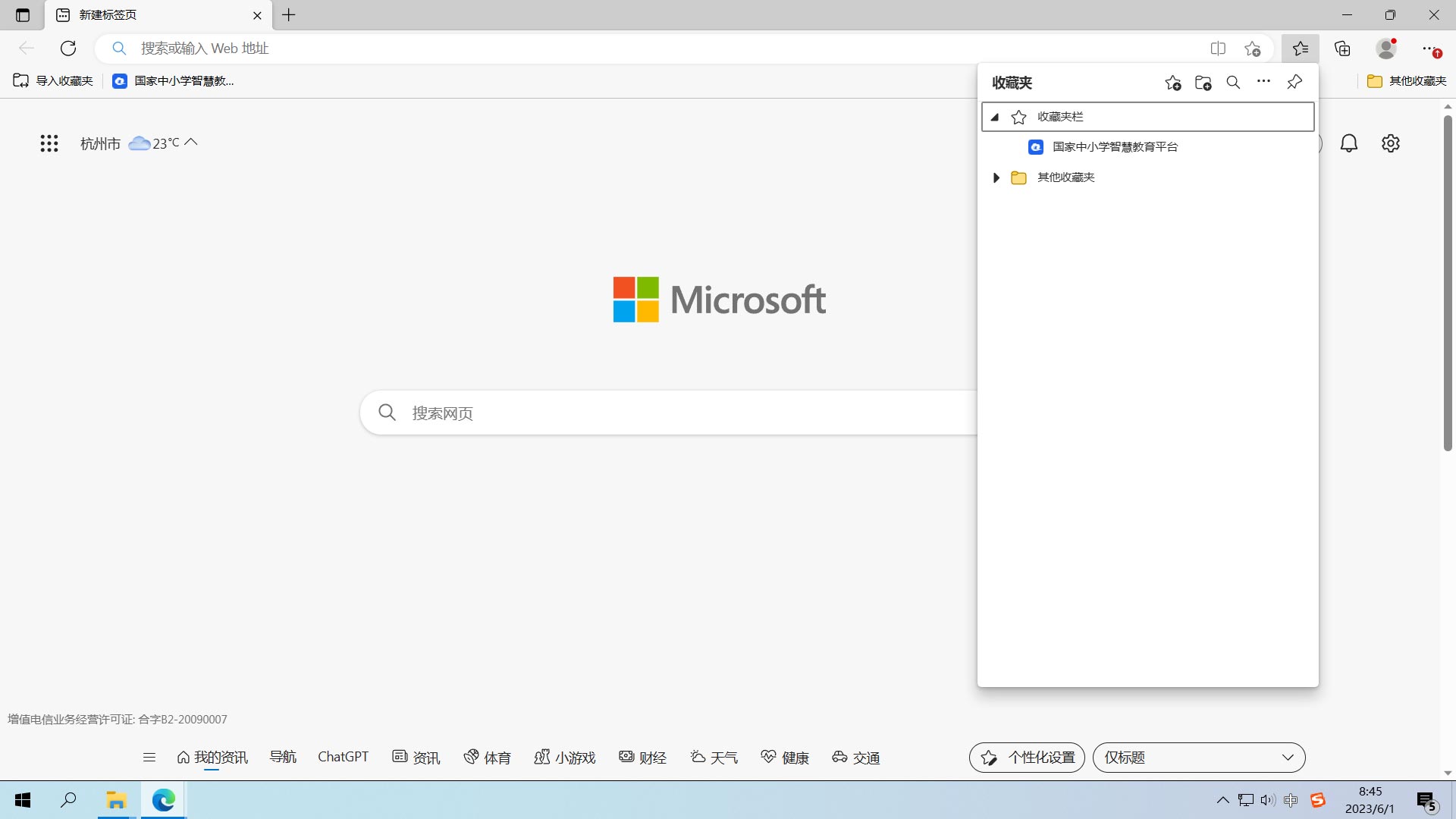The image size is (1456, 819).
Task: Open the apps grid launcher
Action: (x=49, y=143)
